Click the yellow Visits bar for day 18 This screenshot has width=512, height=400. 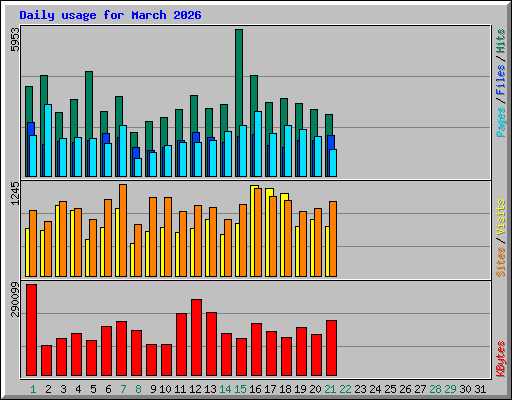coord(283,235)
